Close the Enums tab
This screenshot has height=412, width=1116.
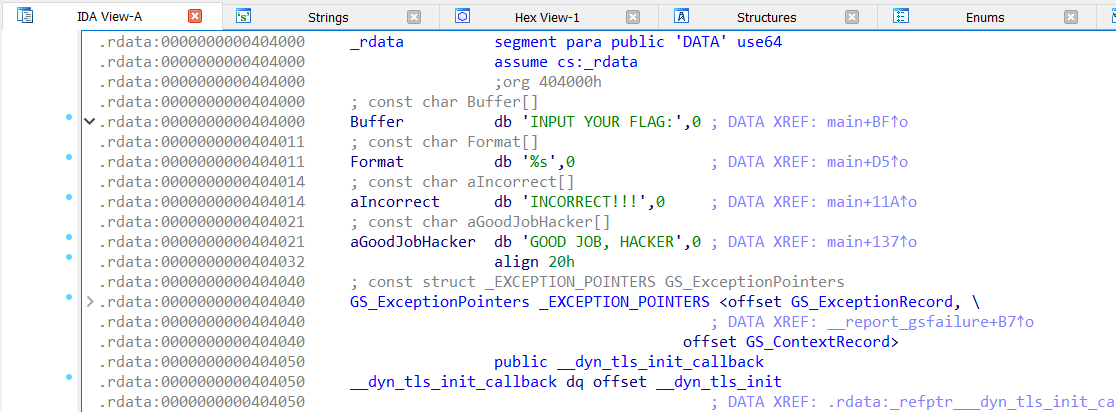point(1071,17)
